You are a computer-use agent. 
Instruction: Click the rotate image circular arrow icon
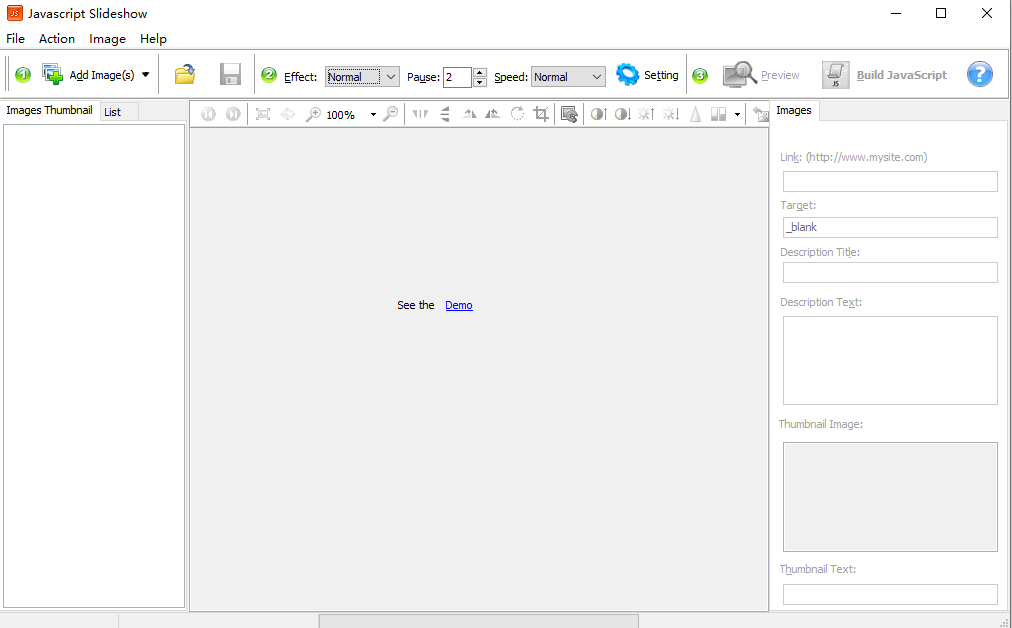tap(517, 114)
